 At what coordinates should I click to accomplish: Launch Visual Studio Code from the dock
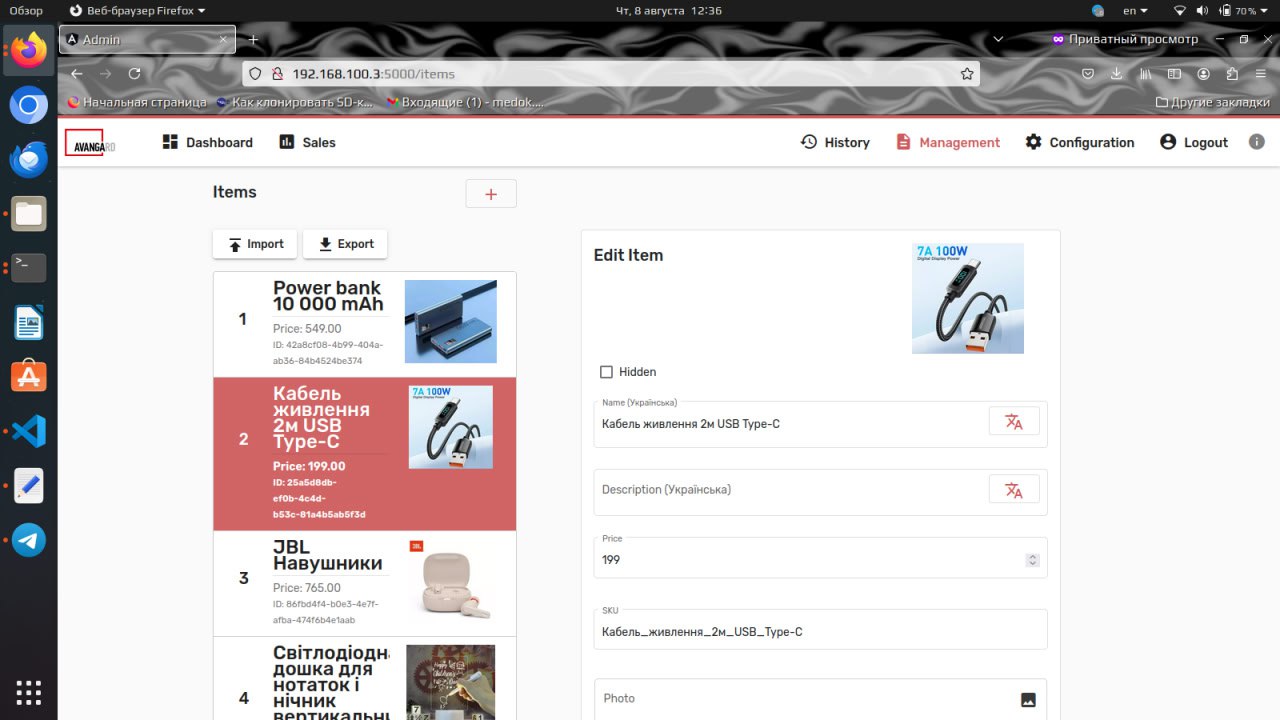[29, 432]
